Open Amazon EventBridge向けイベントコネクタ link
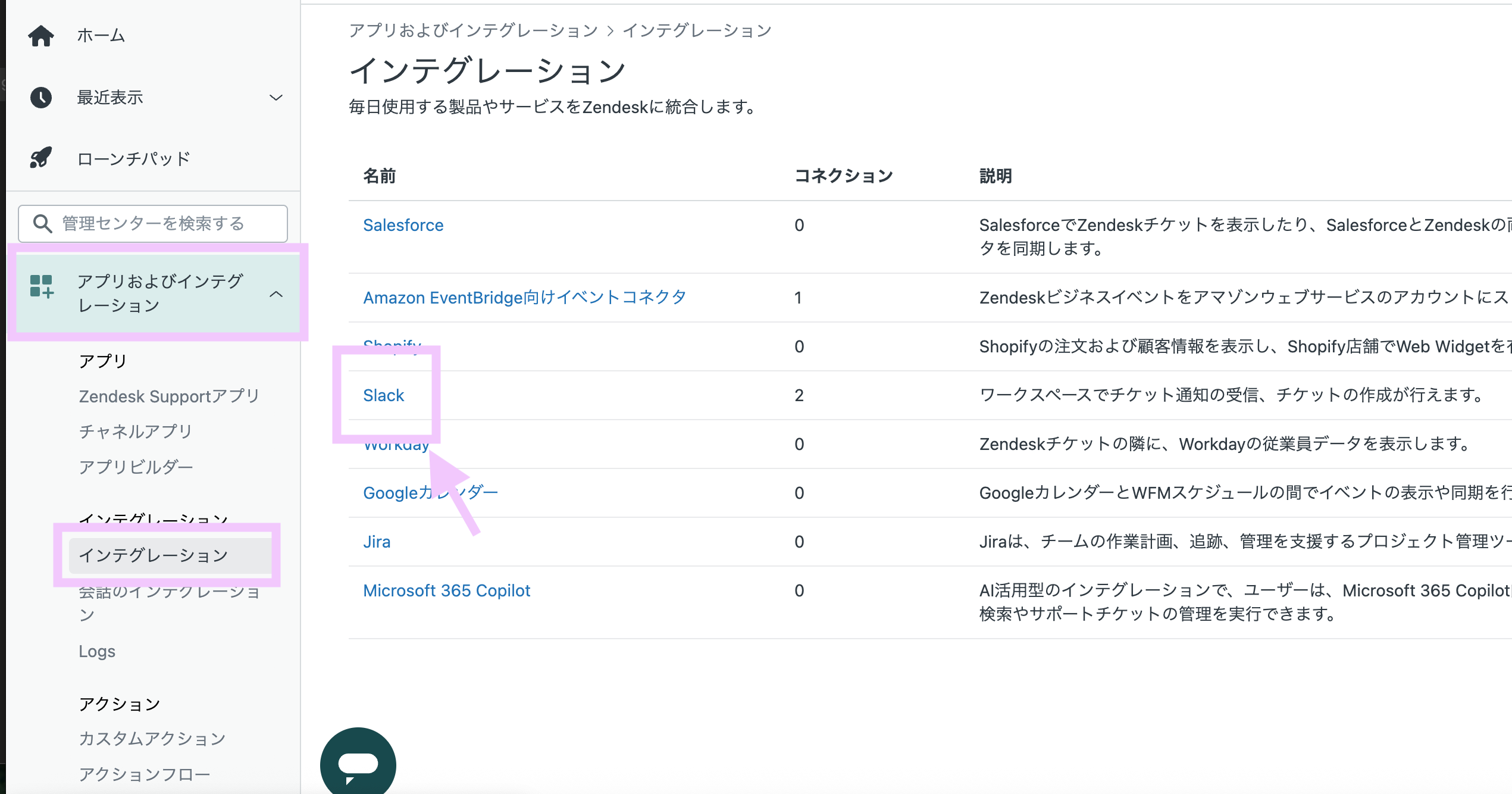The height and width of the screenshot is (794, 1512). 524,298
